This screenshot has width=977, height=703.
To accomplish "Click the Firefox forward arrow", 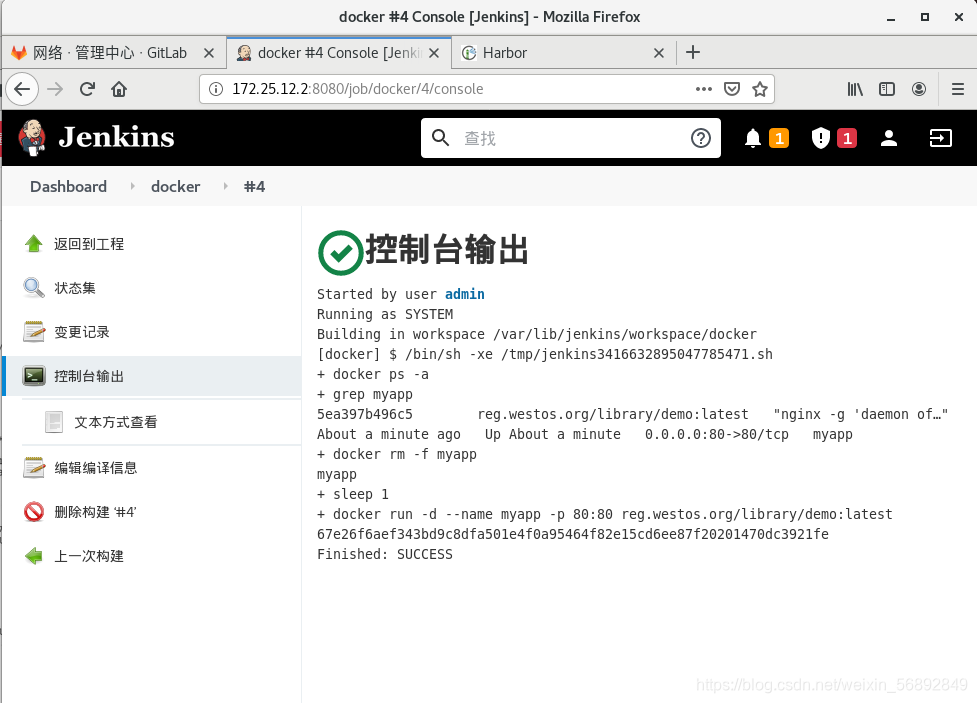I will click(x=55, y=89).
